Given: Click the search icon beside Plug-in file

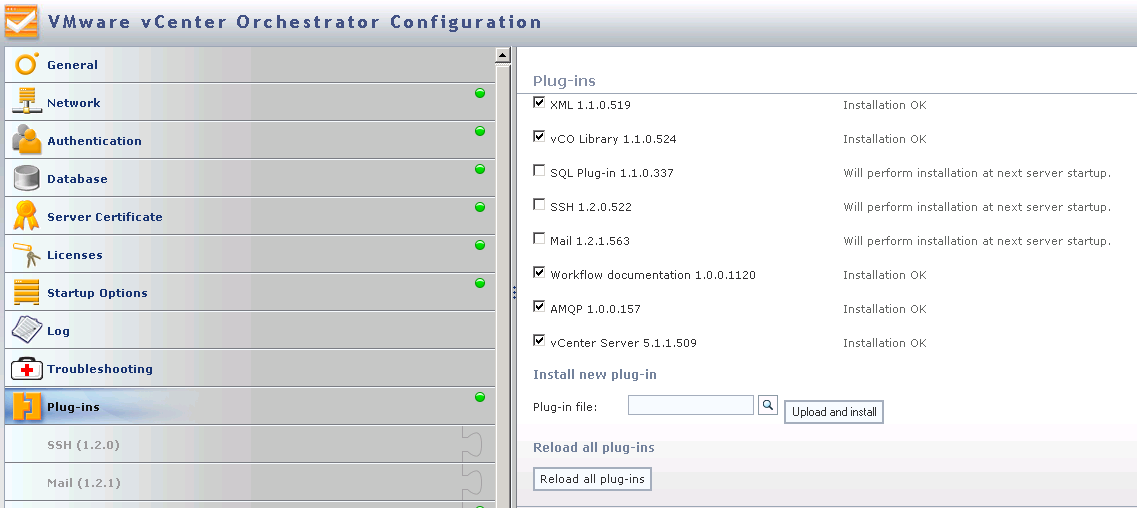Looking at the screenshot, I should point(768,405).
